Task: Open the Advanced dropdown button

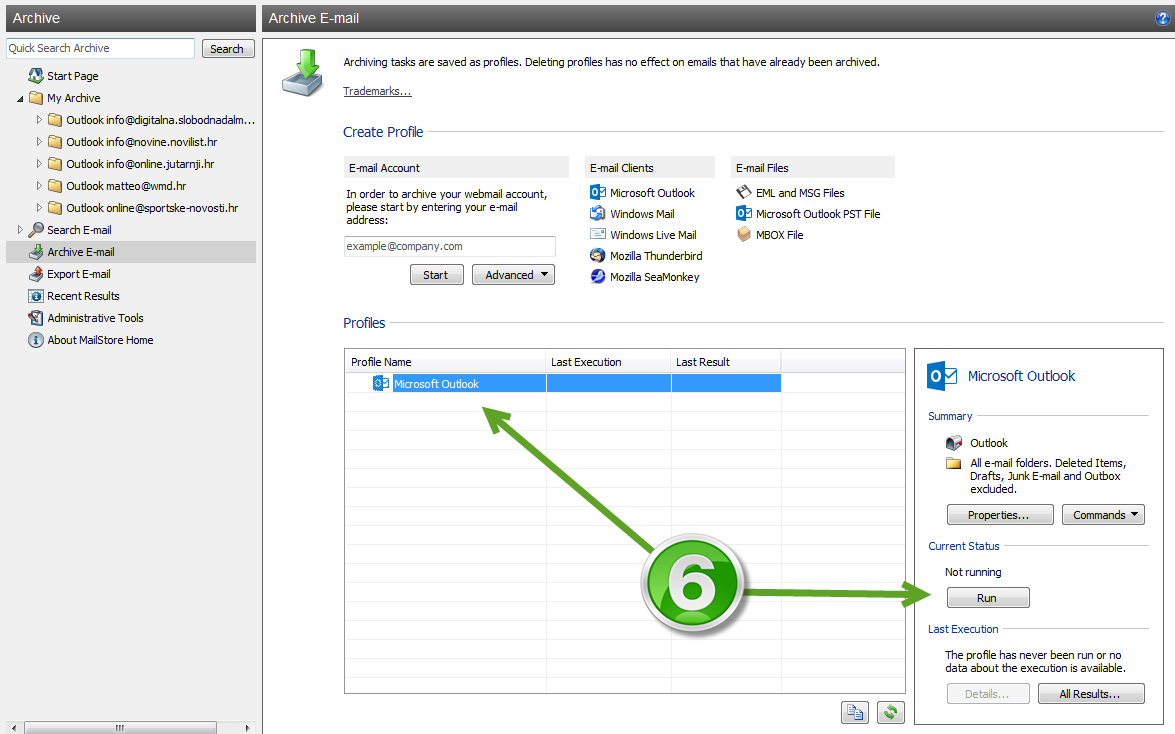Action: click(513, 274)
